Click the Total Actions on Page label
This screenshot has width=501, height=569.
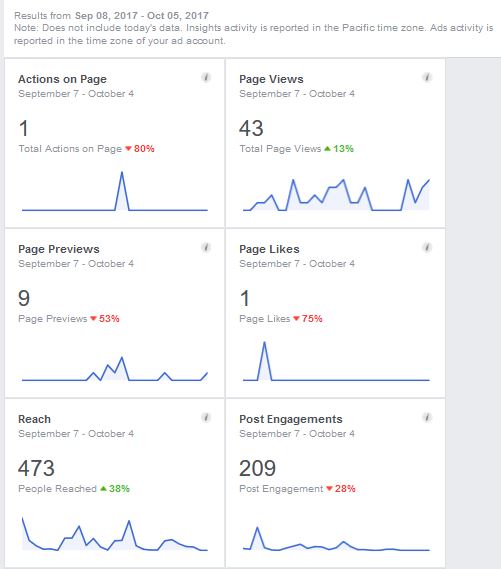70,149
